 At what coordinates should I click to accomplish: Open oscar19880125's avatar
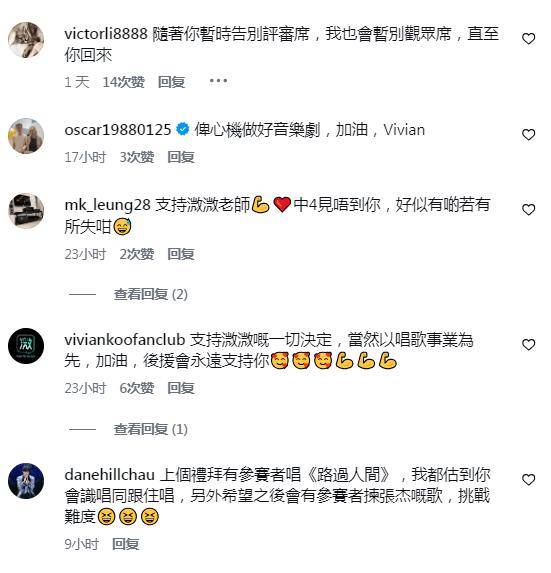tap(26, 136)
